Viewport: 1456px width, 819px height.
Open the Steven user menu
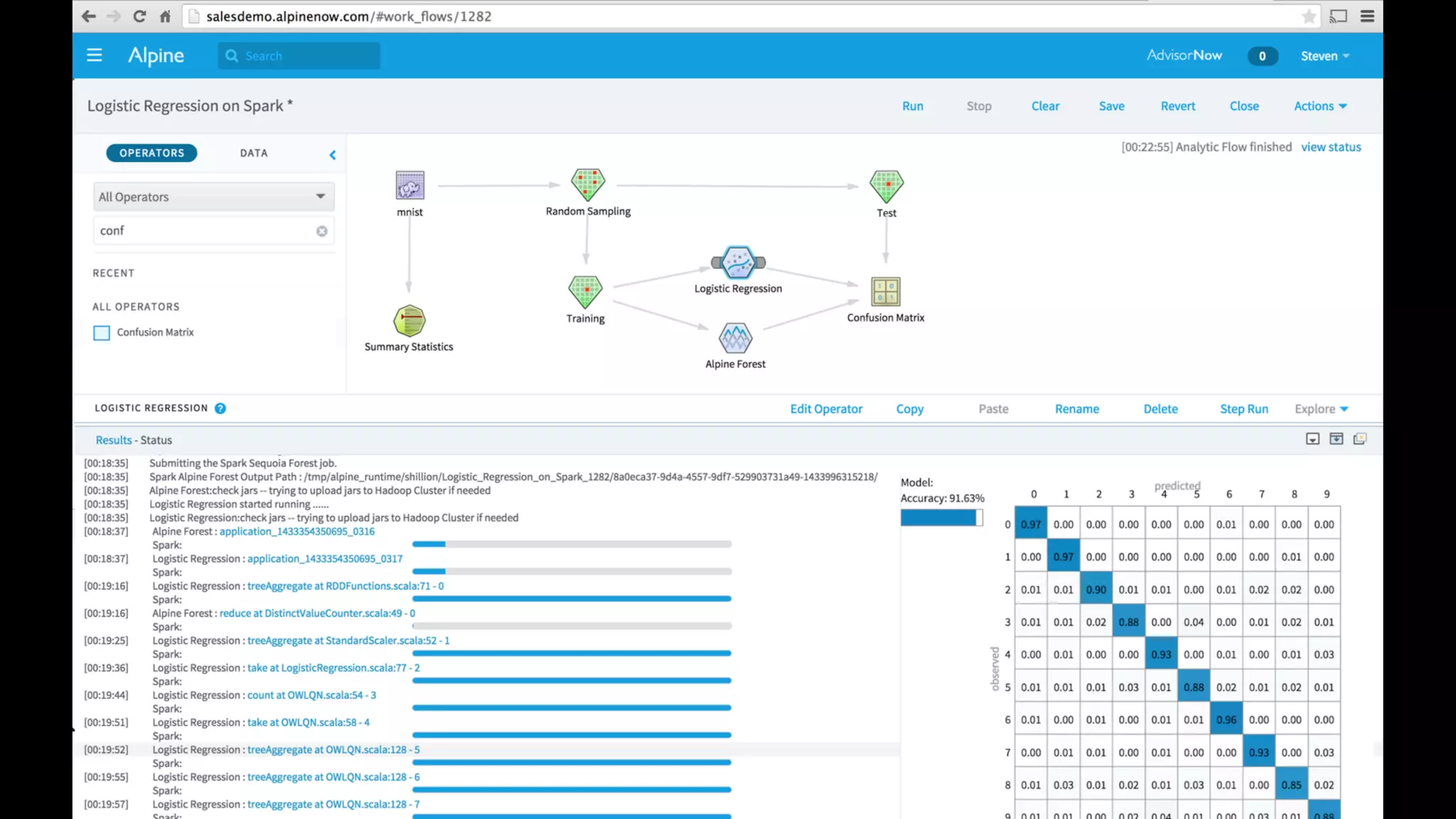[x=1324, y=56]
